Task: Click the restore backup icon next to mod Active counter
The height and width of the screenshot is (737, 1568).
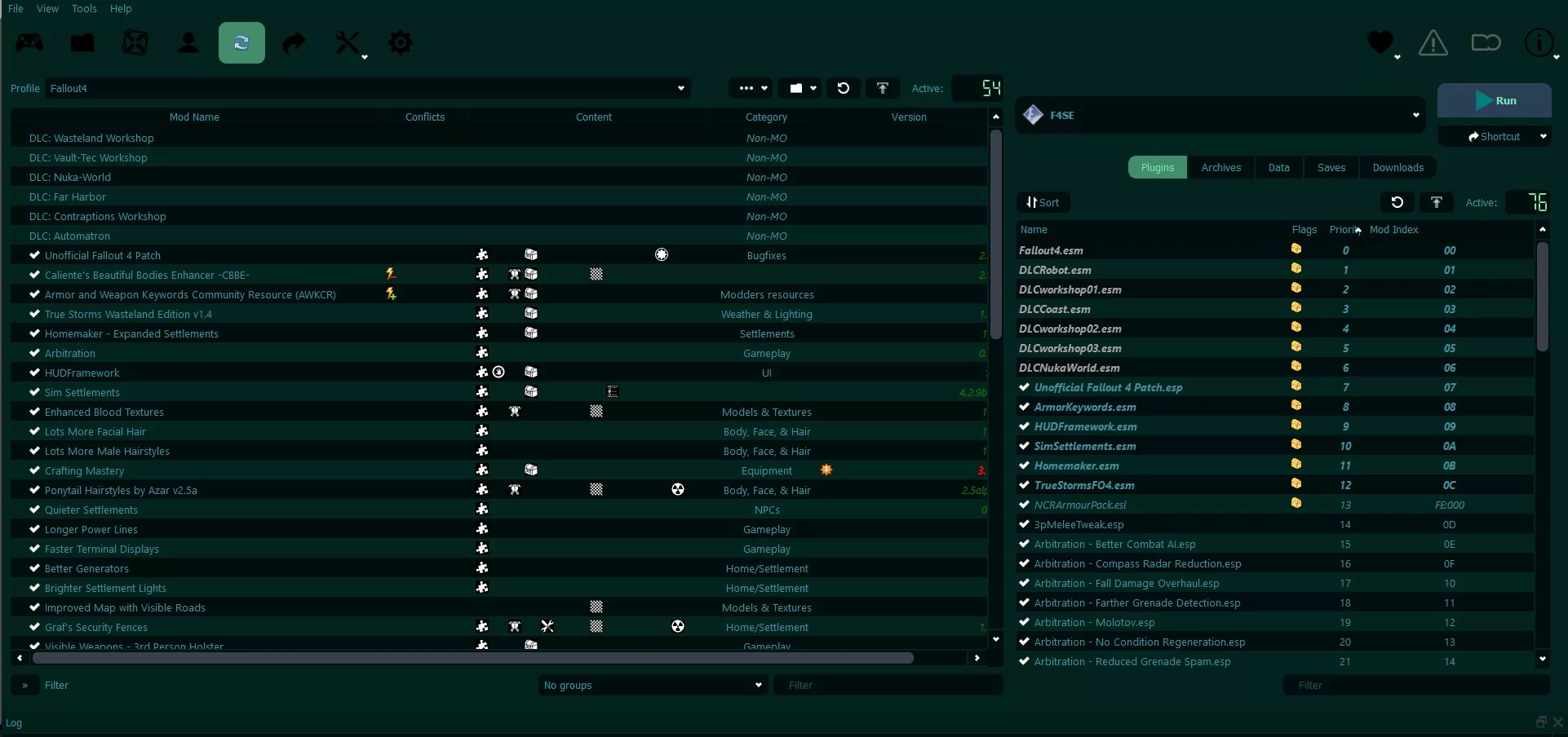Action: click(844, 88)
